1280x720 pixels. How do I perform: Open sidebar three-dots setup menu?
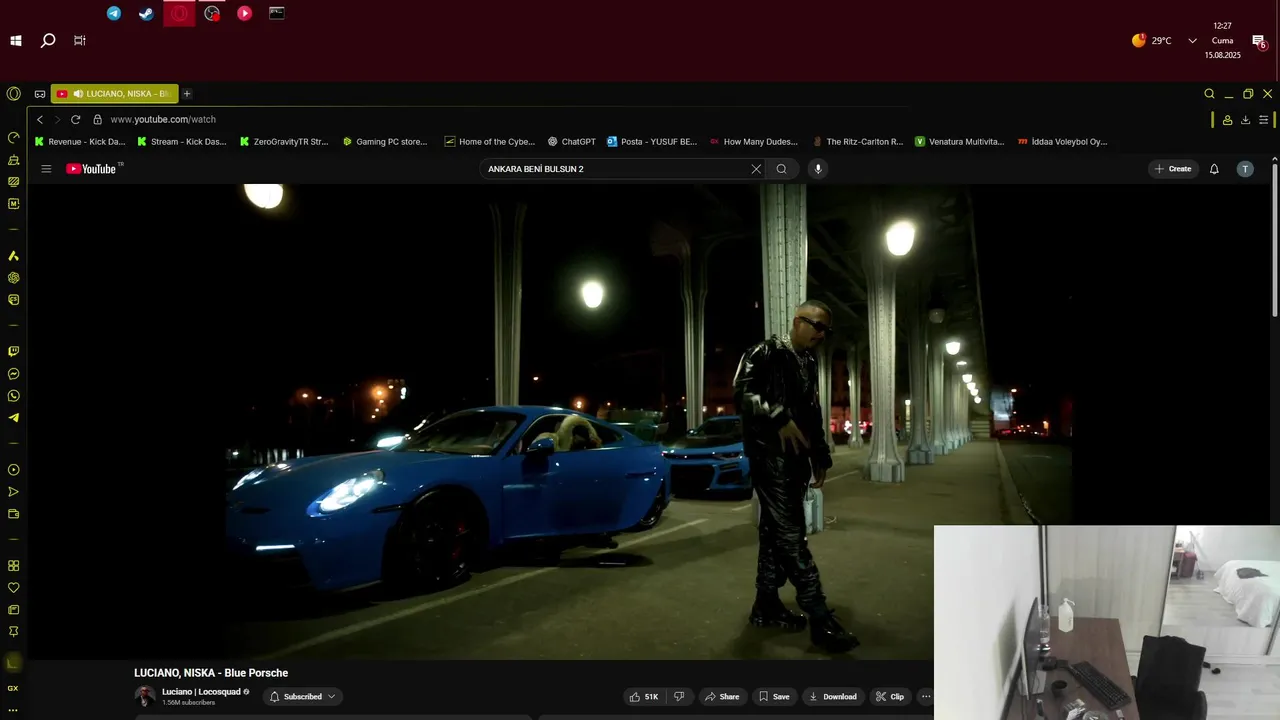click(x=13, y=710)
